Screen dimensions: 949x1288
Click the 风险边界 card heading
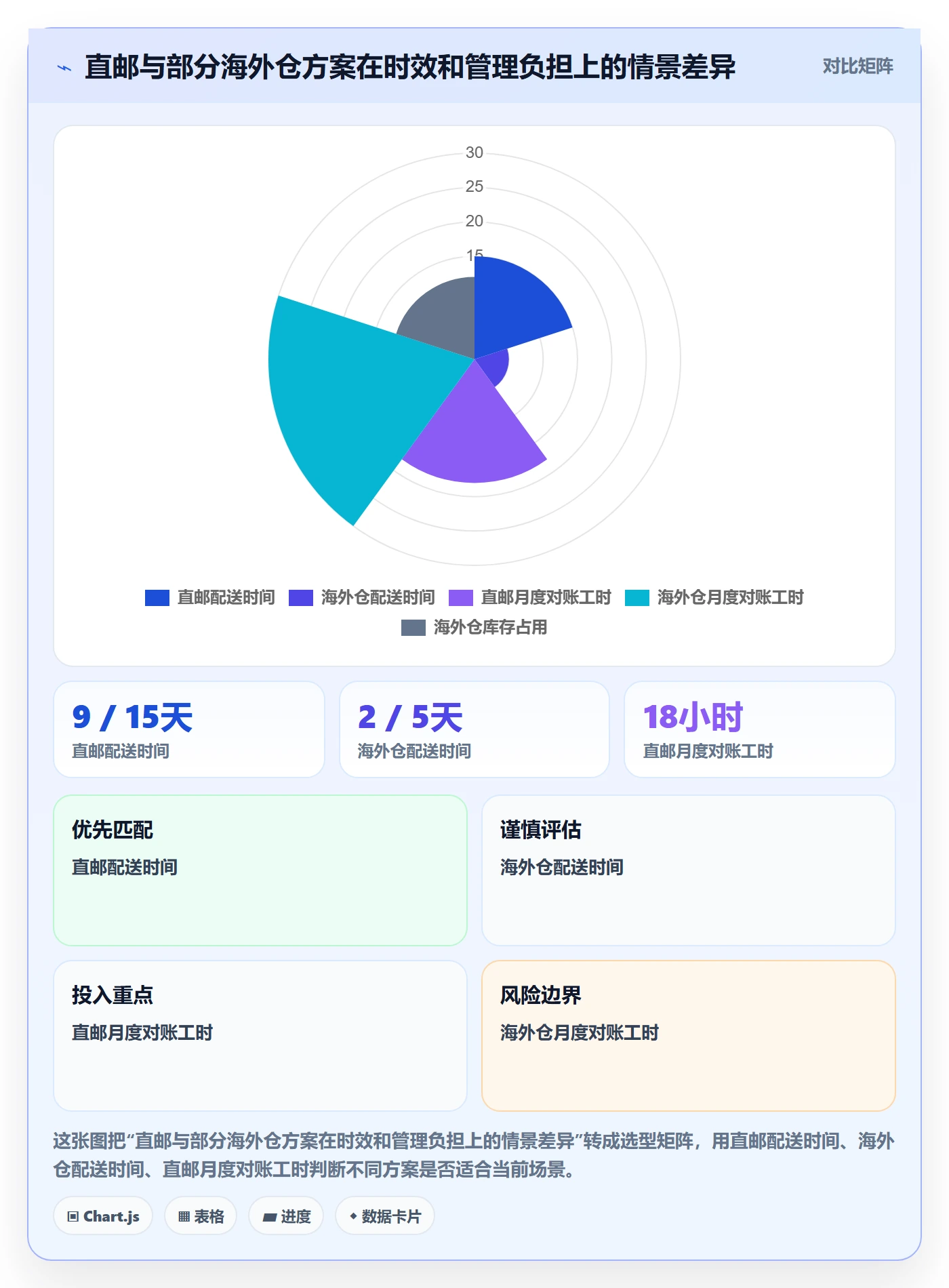coord(541,995)
